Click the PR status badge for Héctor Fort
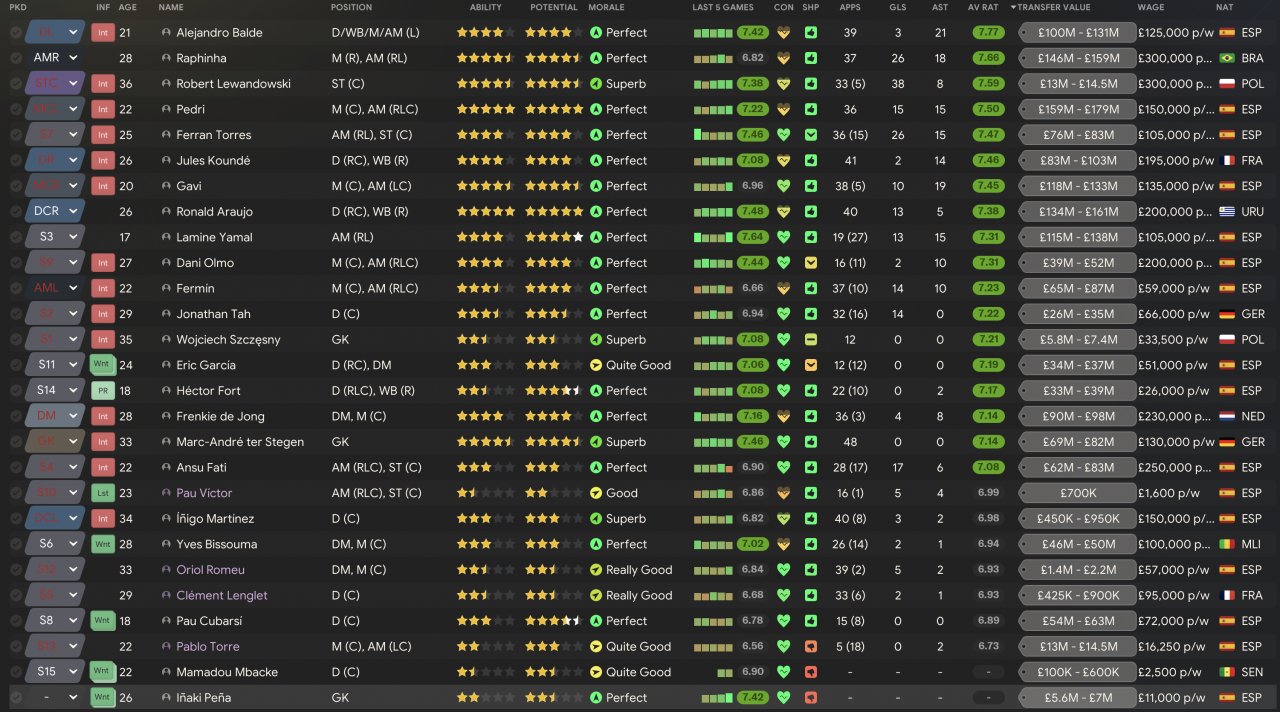1280x712 pixels. click(103, 391)
